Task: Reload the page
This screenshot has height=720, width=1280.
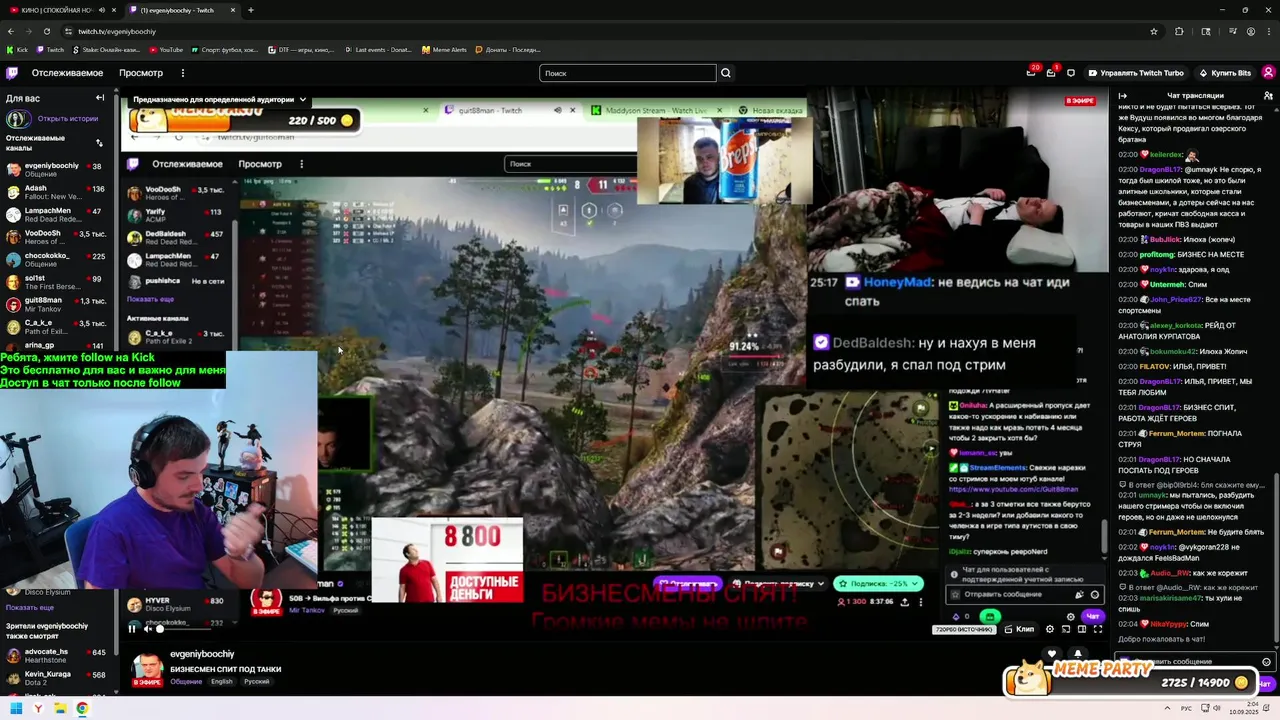Action: [46, 31]
